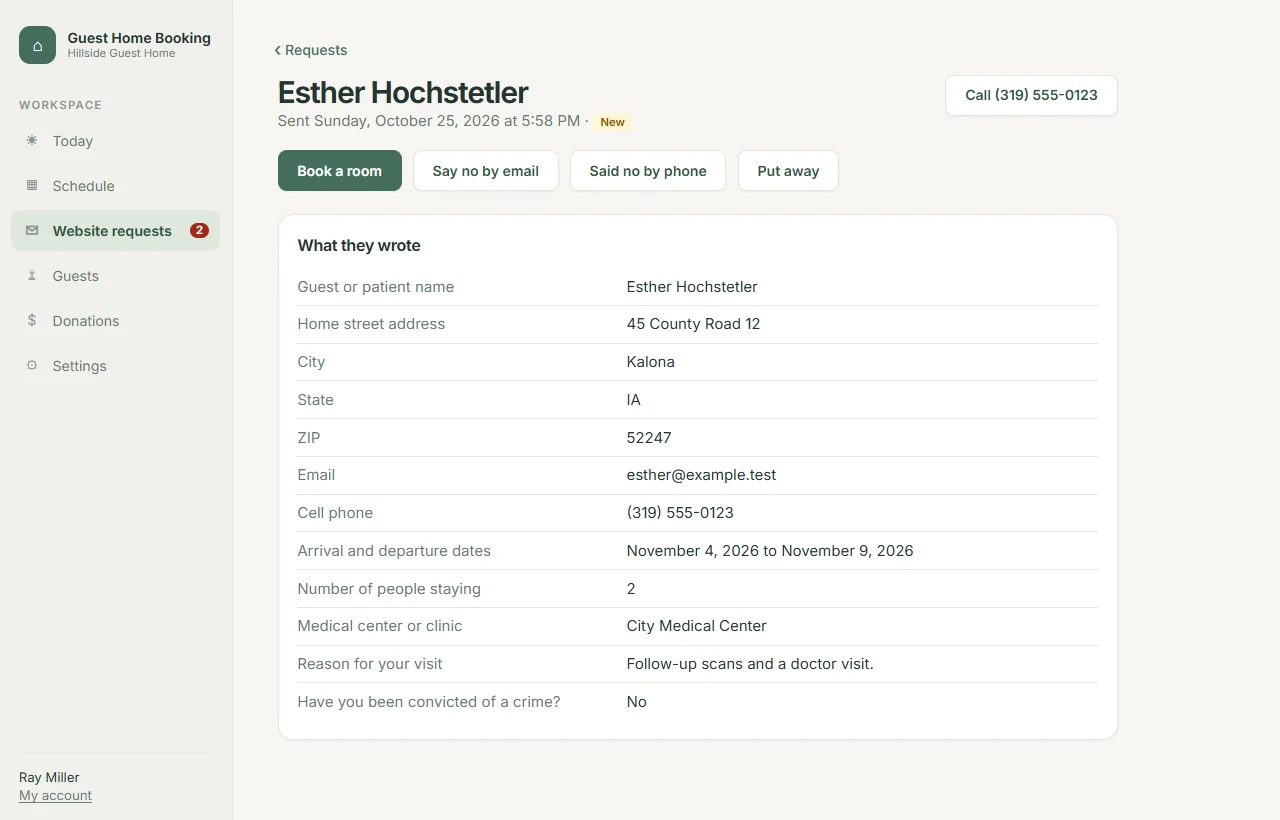Click the Hillside Guest Home subtitle
The width and height of the screenshot is (1280, 820).
(121, 54)
